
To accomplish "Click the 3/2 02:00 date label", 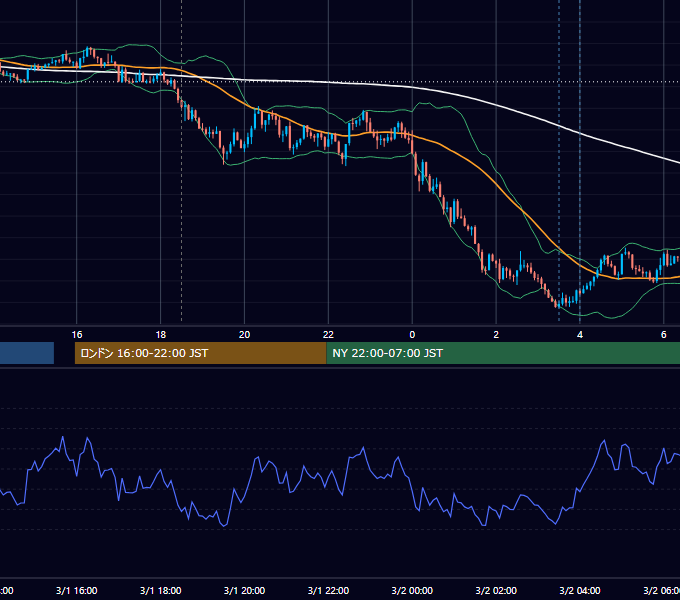I will pos(496,590).
